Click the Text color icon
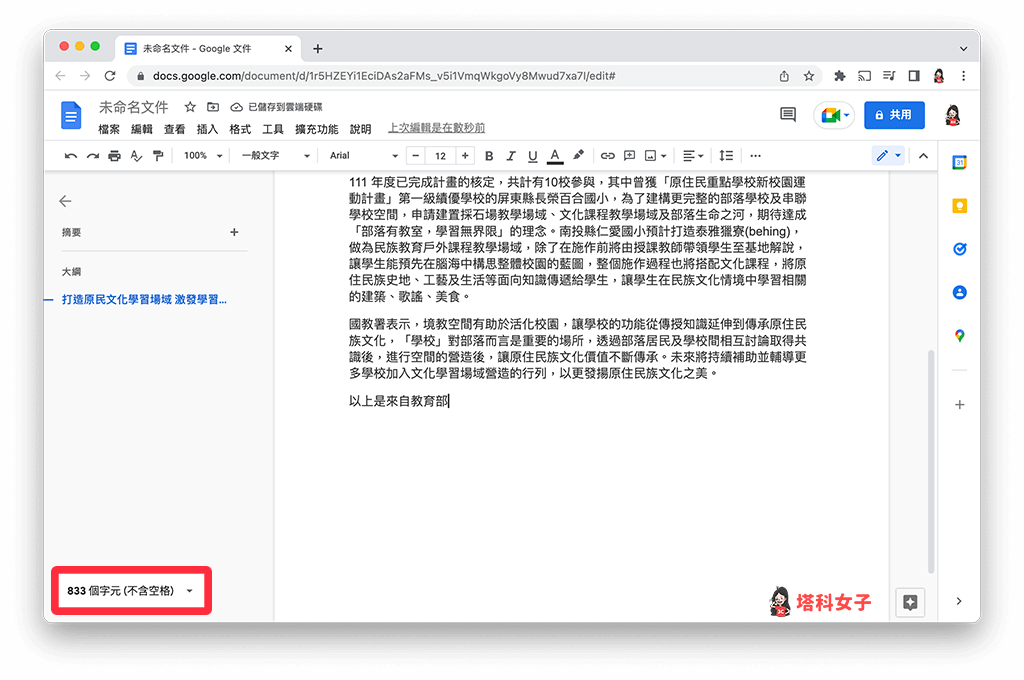The height and width of the screenshot is (680, 1024). coord(555,155)
